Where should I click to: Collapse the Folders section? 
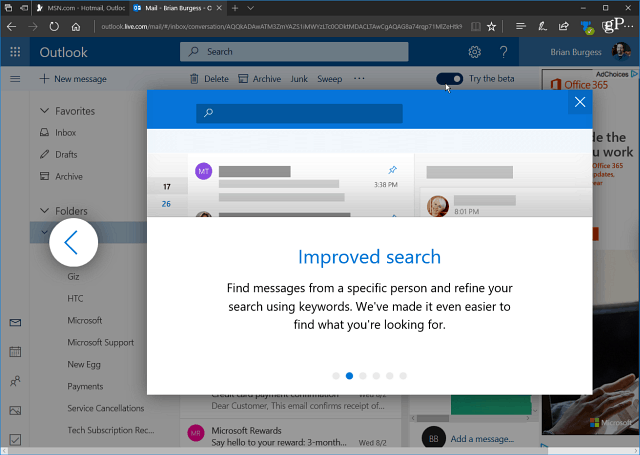[44, 211]
